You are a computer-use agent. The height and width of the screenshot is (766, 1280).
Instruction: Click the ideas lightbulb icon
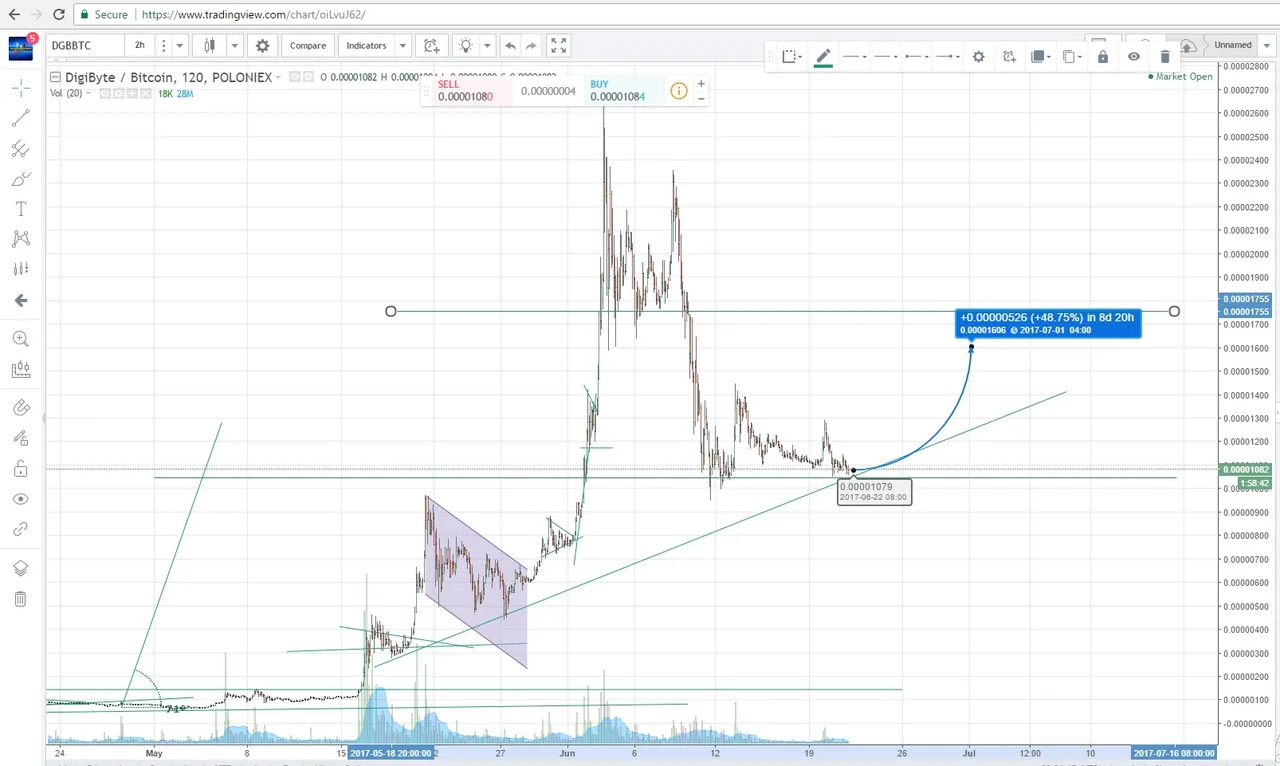[466, 45]
